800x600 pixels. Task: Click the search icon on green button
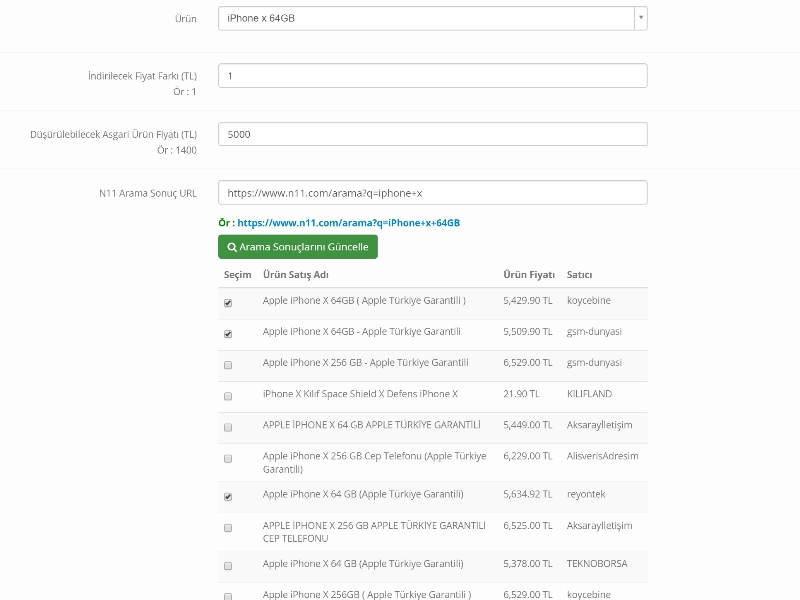click(232, 247)
